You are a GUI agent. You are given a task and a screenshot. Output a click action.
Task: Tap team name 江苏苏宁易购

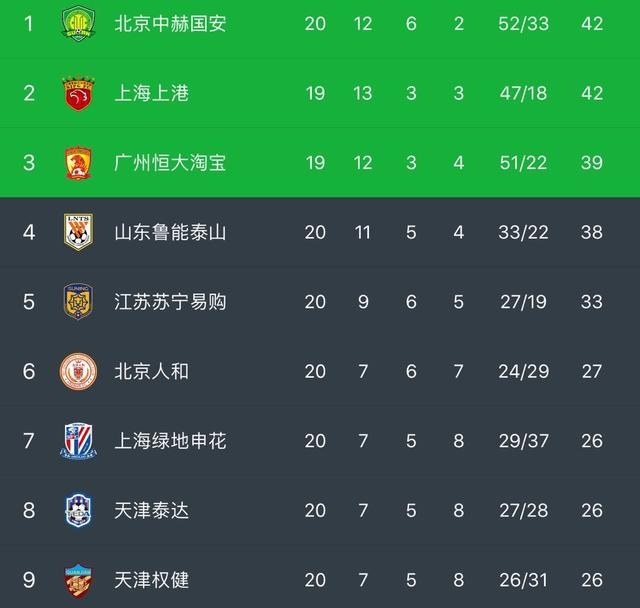[170, 302]
